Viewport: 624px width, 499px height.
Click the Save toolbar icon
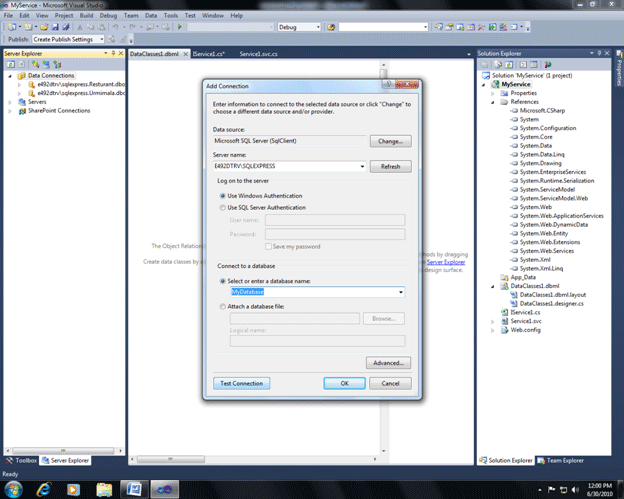[55, 27]
